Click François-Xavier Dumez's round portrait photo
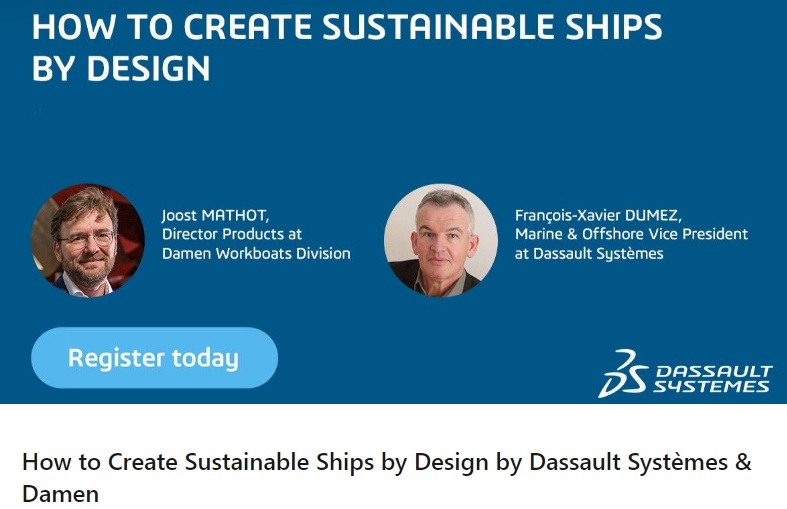The width and height of the screenshot is (787, 509). point(440,240)
